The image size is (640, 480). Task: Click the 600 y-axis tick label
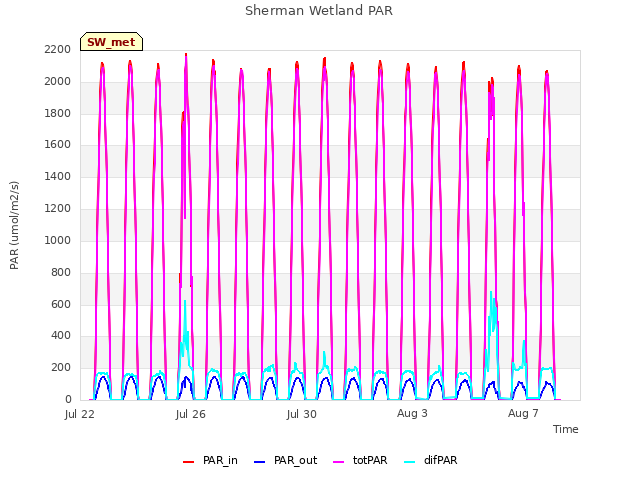61,304
